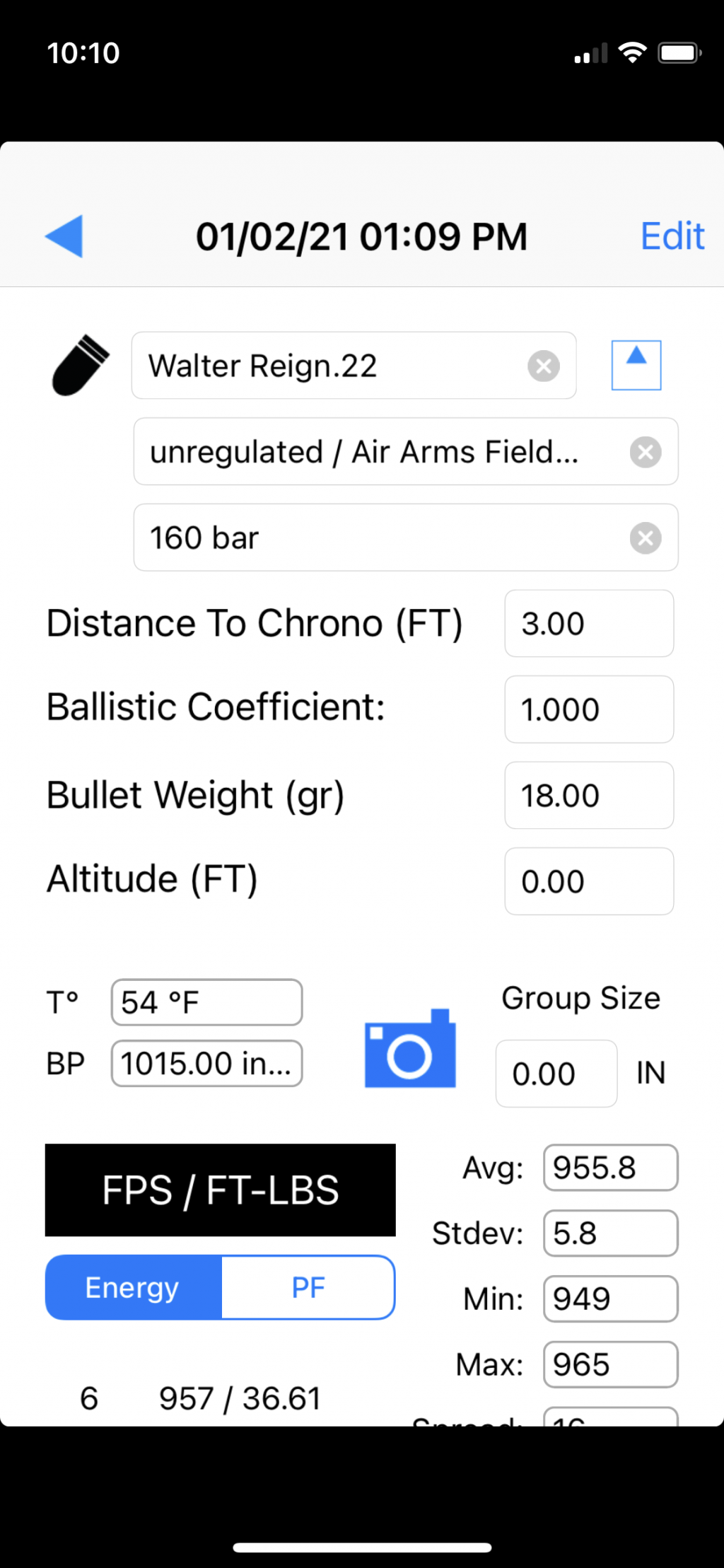The width and height of the screenshot is (724, 1568).
Task: Toggle the FPS / FT-LBS units button
Action: (221, 1190)
